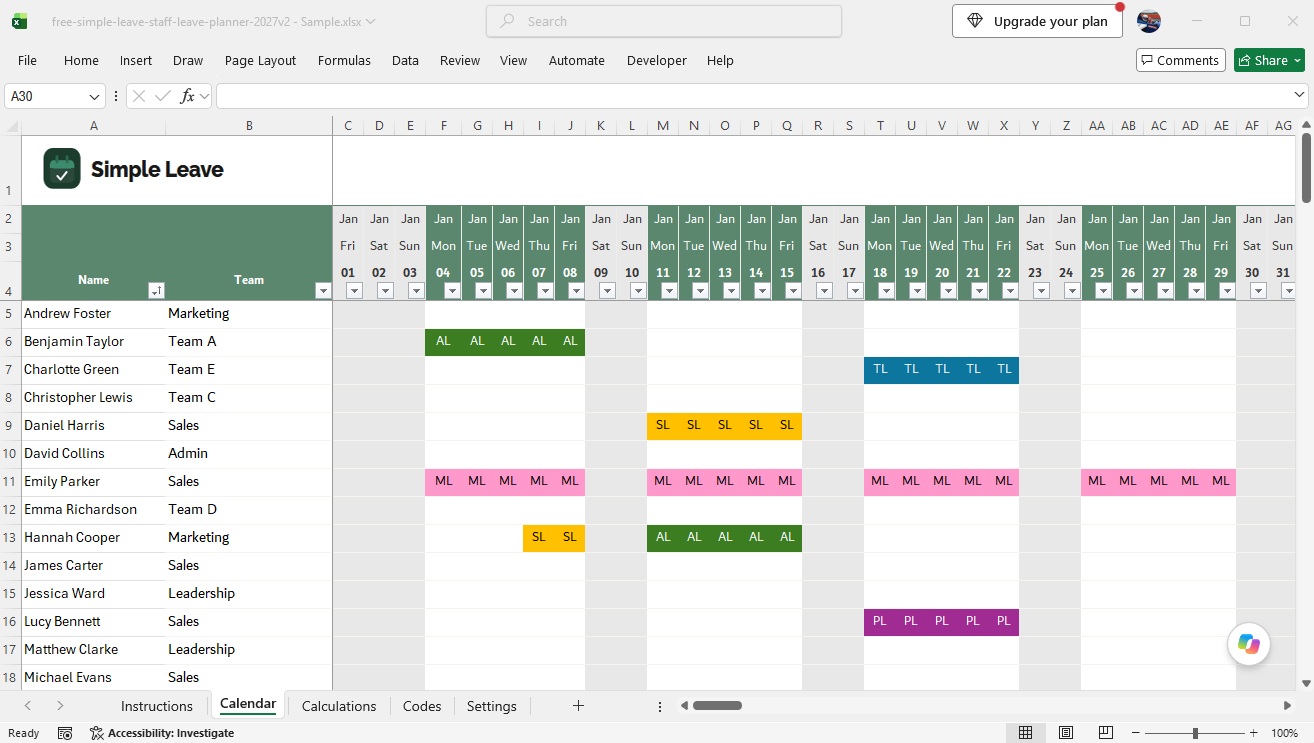This screenshot has height=743, width=1314.
Task: Click the Select All corner triangle
Action: click(x=13, y=126)
